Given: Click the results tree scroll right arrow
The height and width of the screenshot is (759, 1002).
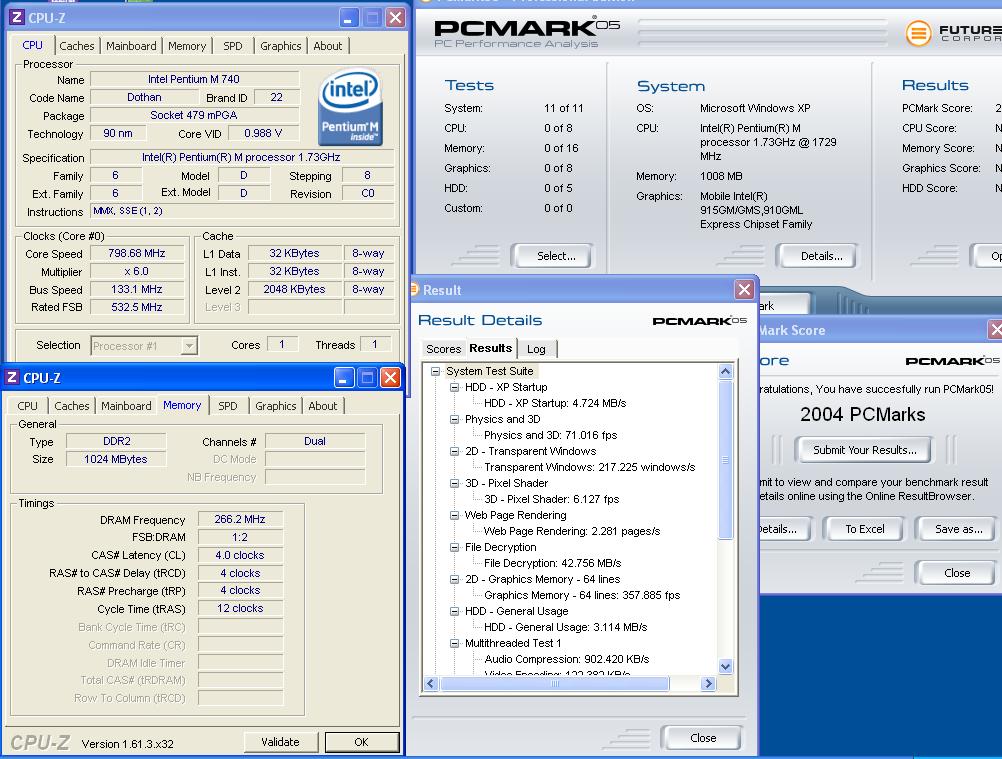Looking at the screenshot, I should pyautogui.click(x=707, y=684).
